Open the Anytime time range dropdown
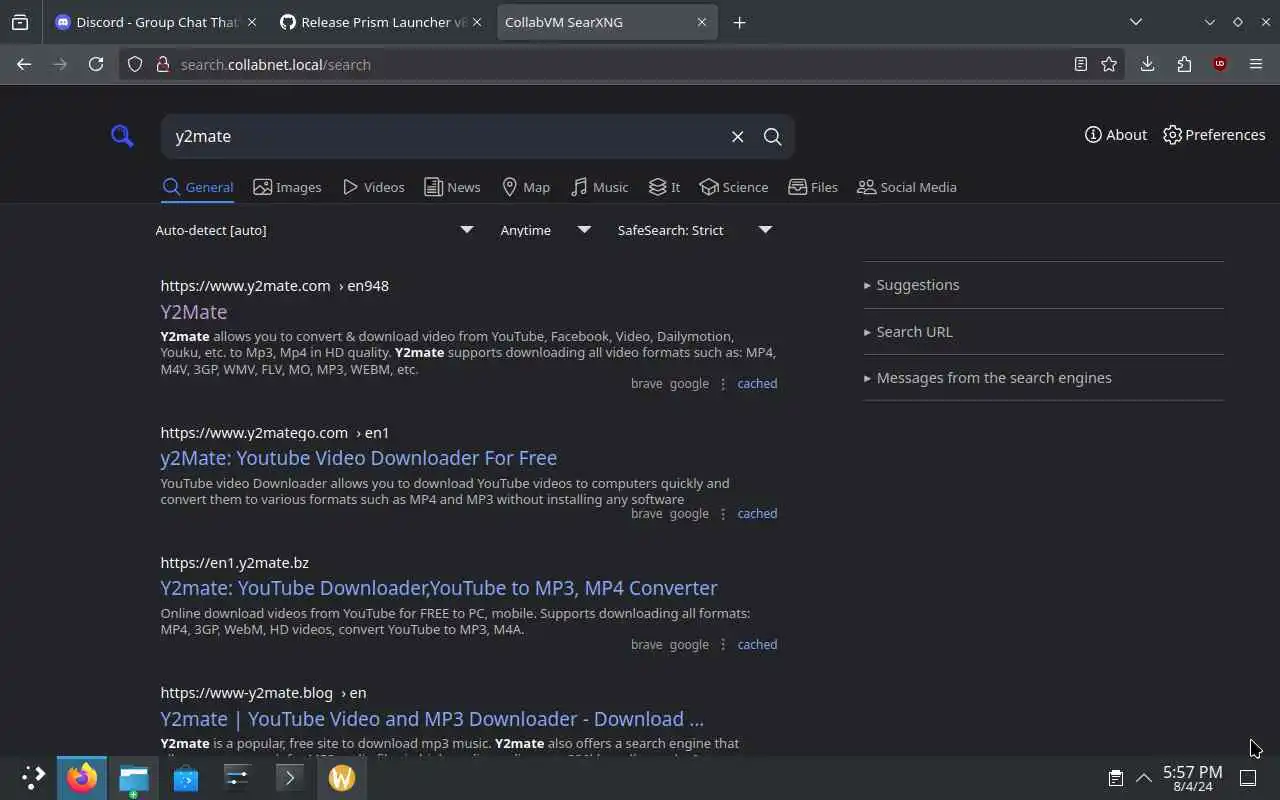The width and height of the screenshot is (1280, 800). [546, 230]
